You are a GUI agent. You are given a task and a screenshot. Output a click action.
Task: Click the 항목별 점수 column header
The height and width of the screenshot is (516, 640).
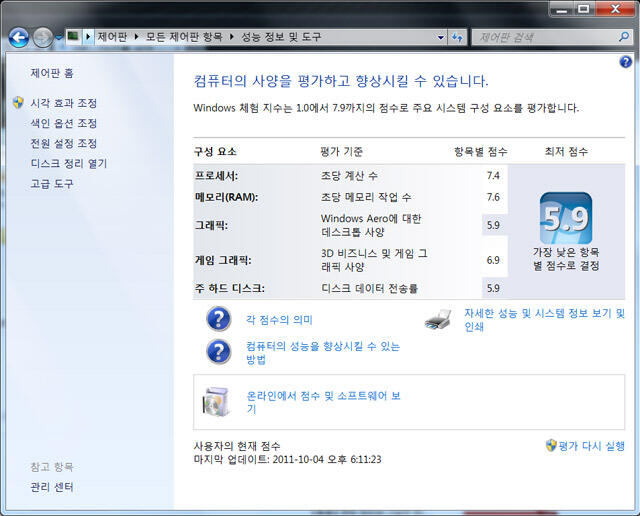point(481,151)
